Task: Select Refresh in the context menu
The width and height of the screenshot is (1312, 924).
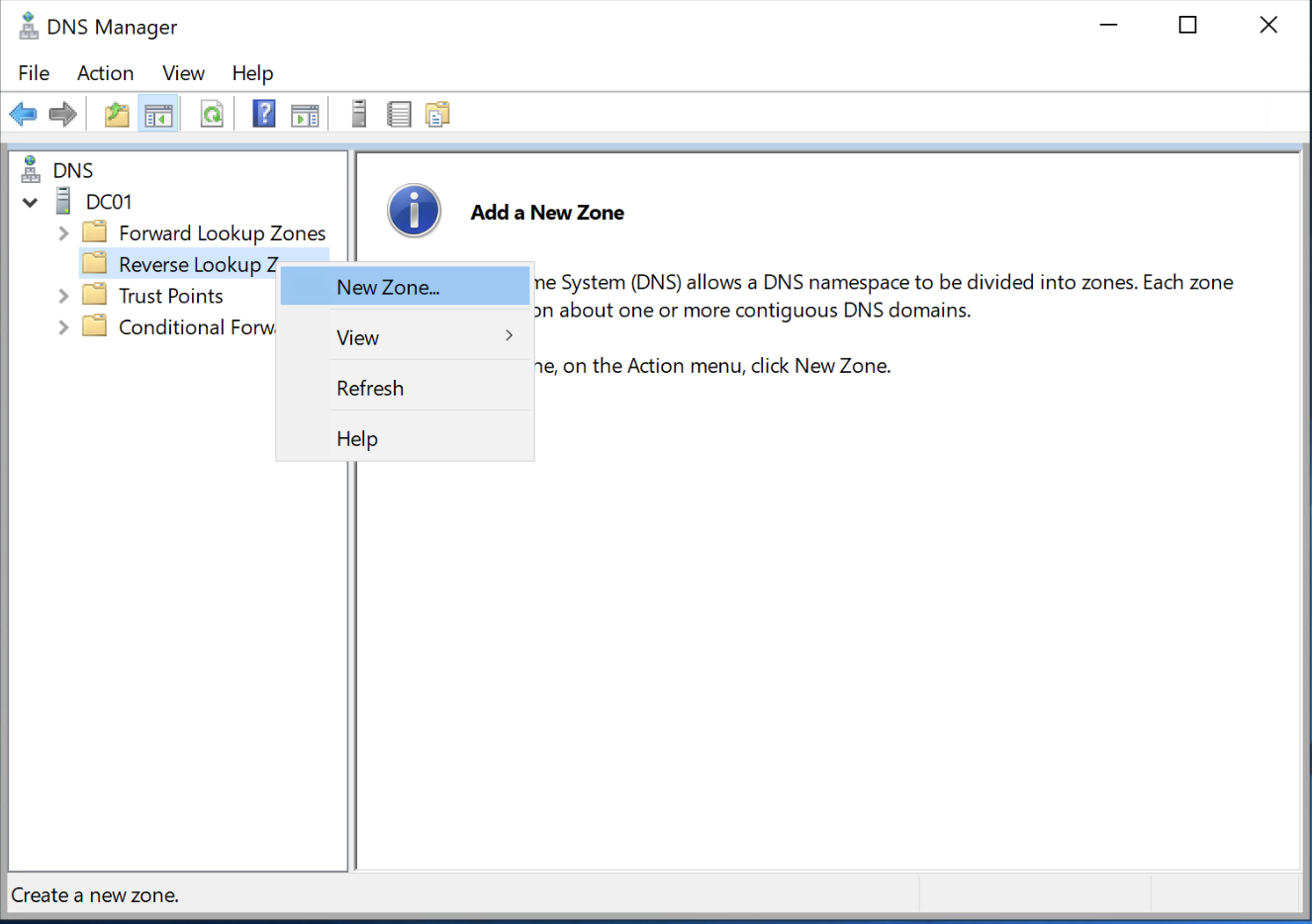Action: click(x=370, y=389)
